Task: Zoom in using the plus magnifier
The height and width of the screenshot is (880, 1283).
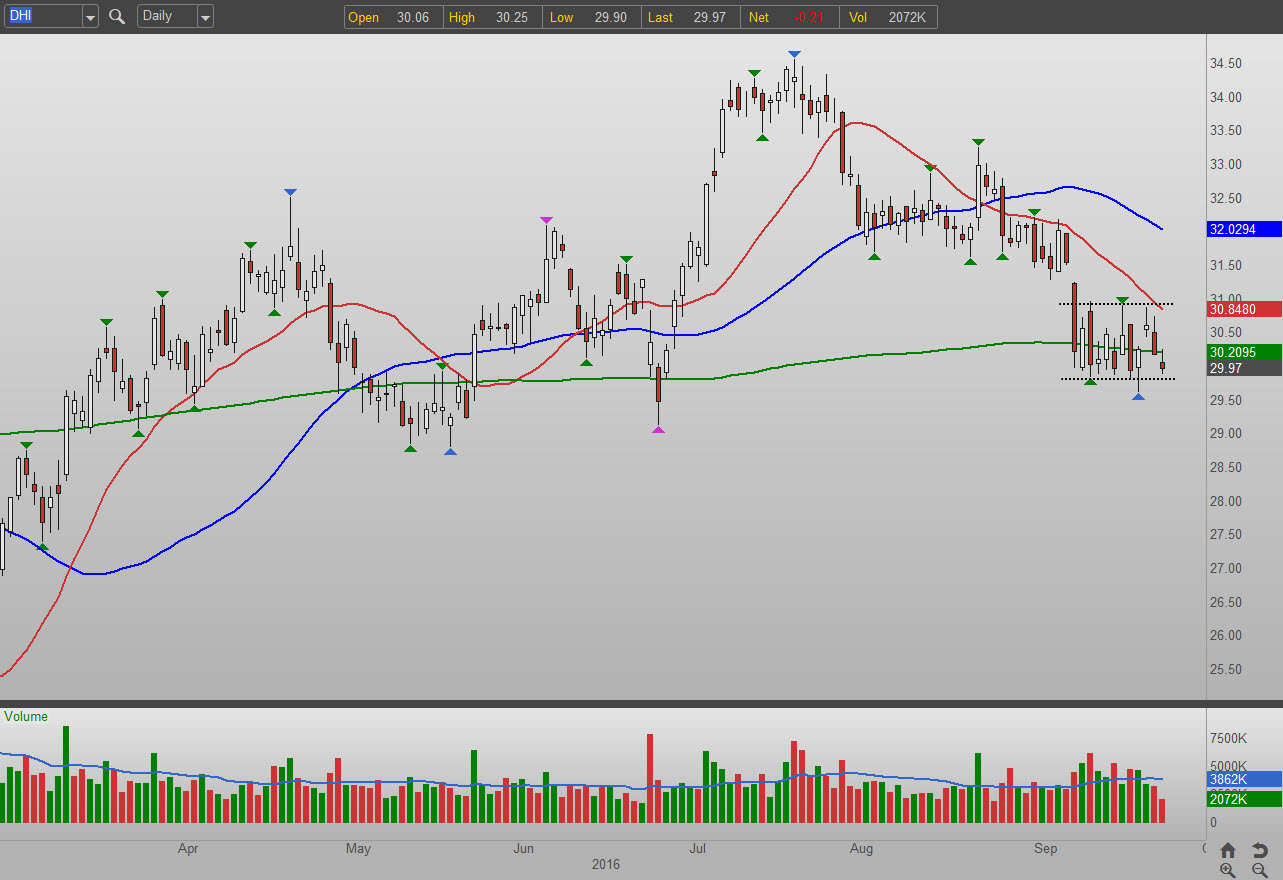Action: click(x=1228, y=870)
